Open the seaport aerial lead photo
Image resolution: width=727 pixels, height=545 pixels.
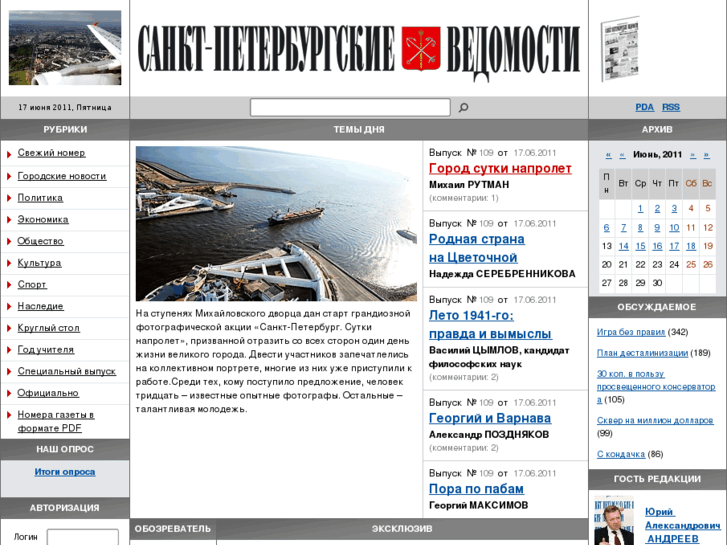point(276,224)
